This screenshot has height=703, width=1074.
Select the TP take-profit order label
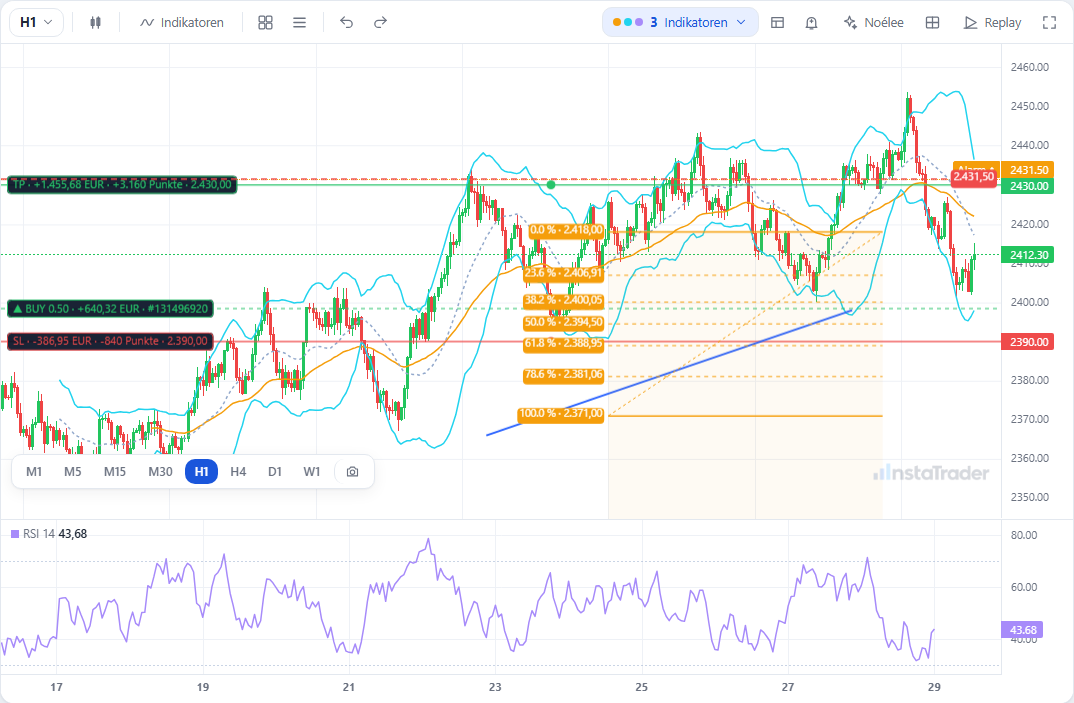coord(122,185)
